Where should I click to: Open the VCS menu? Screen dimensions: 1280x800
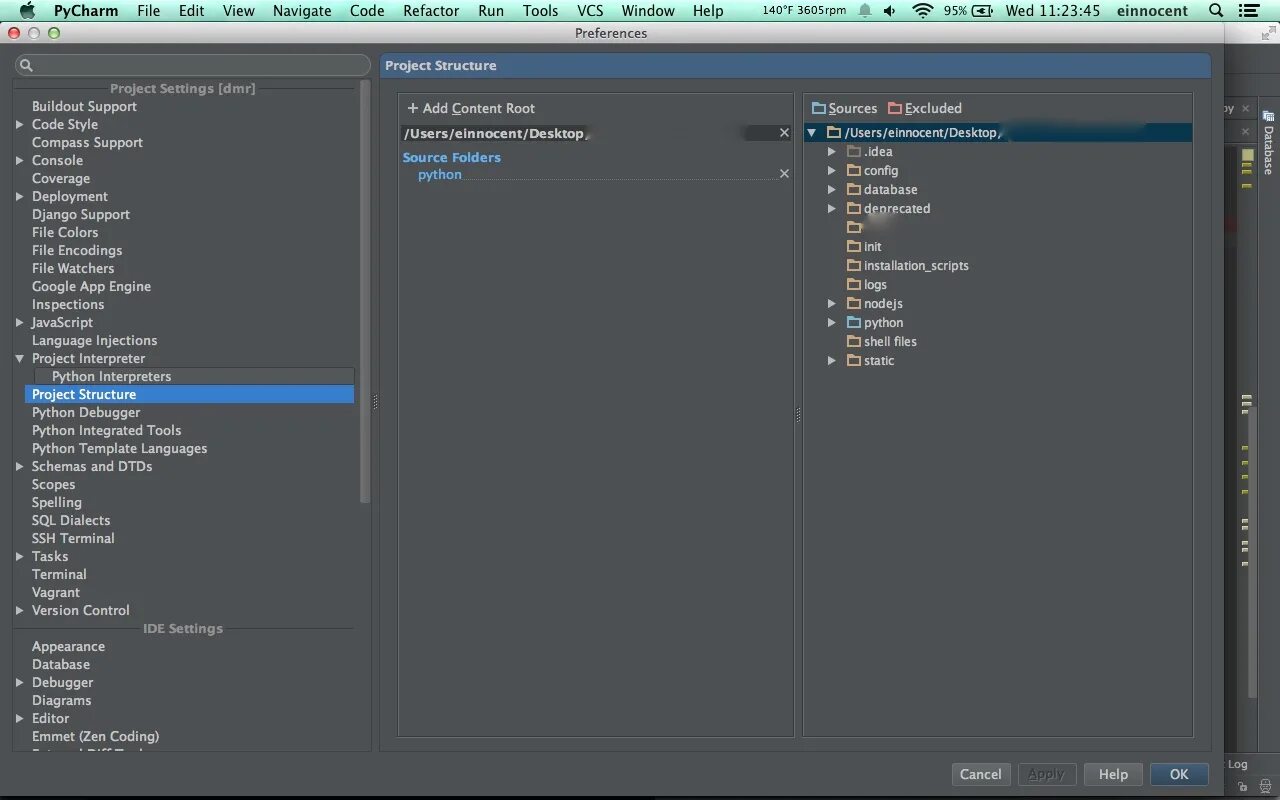(x=590, y=11)
